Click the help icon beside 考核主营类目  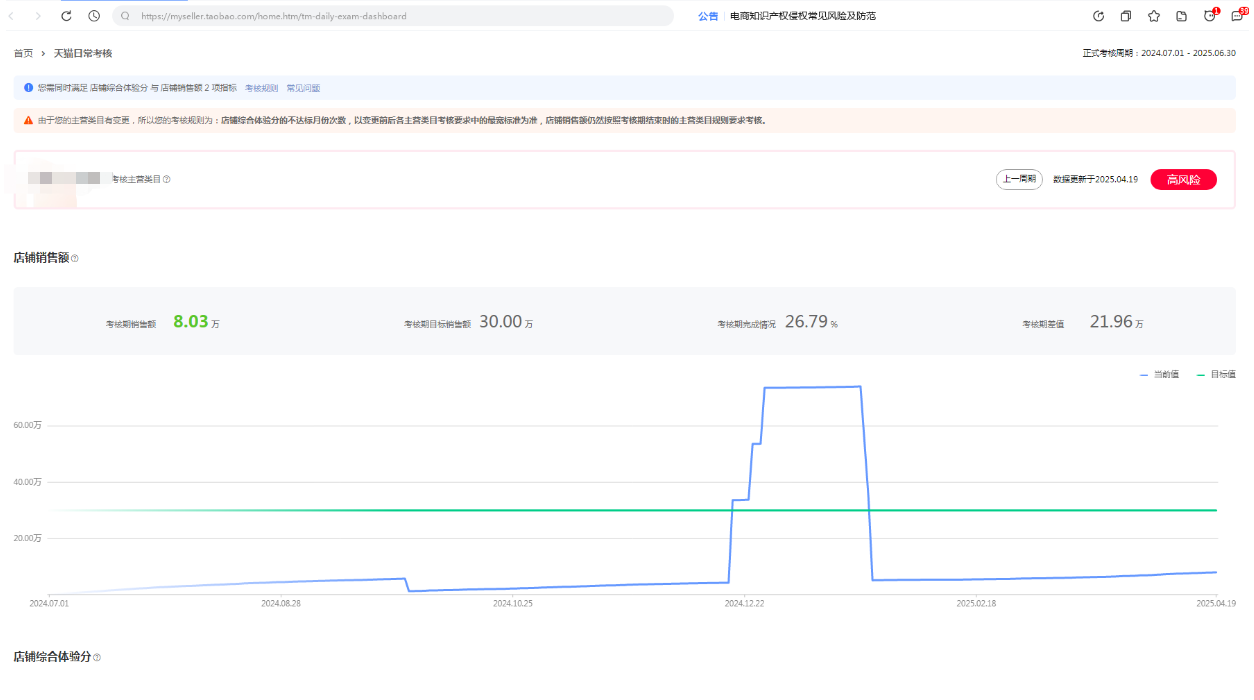tap(167, 180)
